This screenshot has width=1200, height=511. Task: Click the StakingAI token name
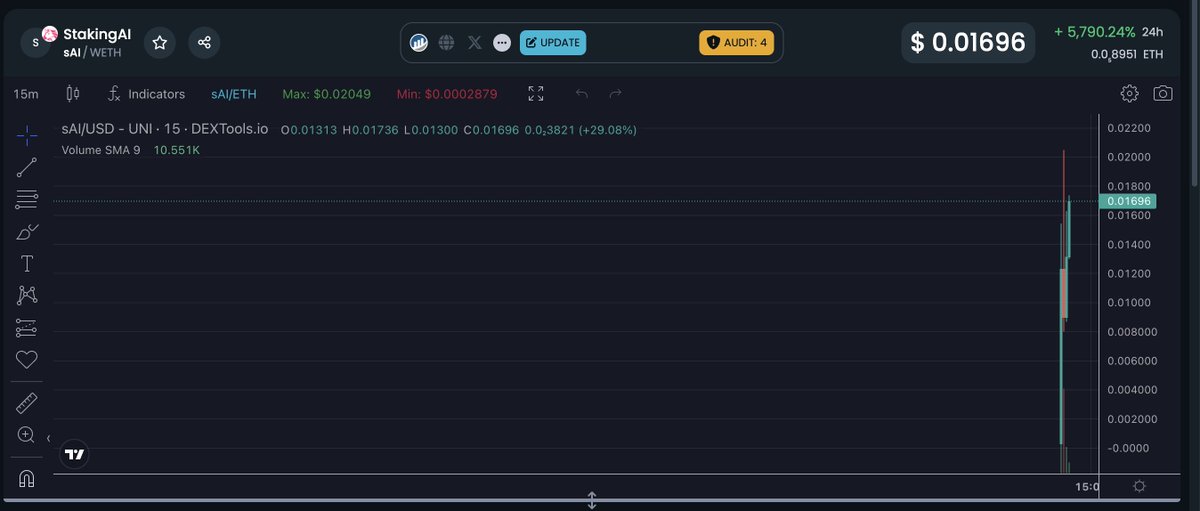[97, 34]
